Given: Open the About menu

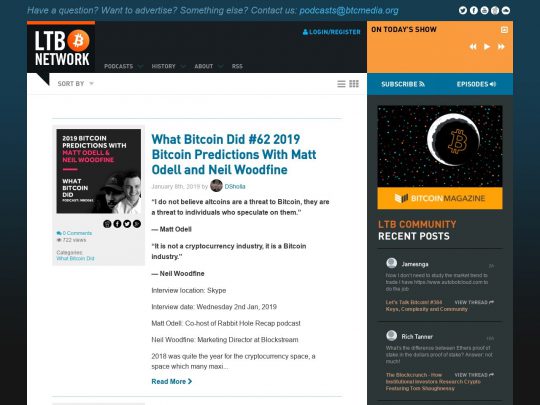Looking at the screenshot, I should click(x=208, y=66).
